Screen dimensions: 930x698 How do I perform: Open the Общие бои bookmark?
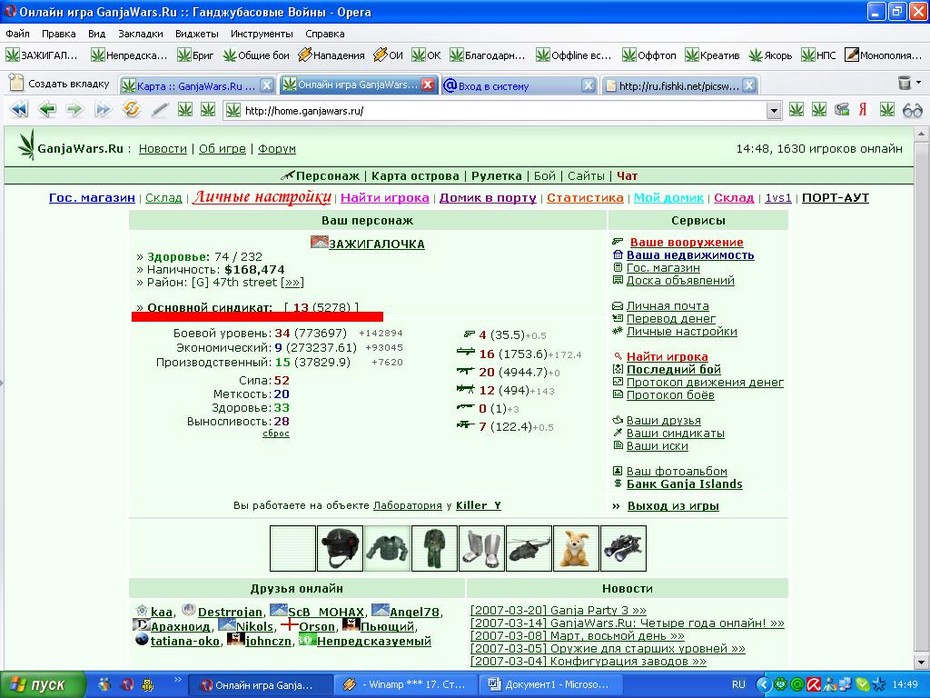[256, 55]
